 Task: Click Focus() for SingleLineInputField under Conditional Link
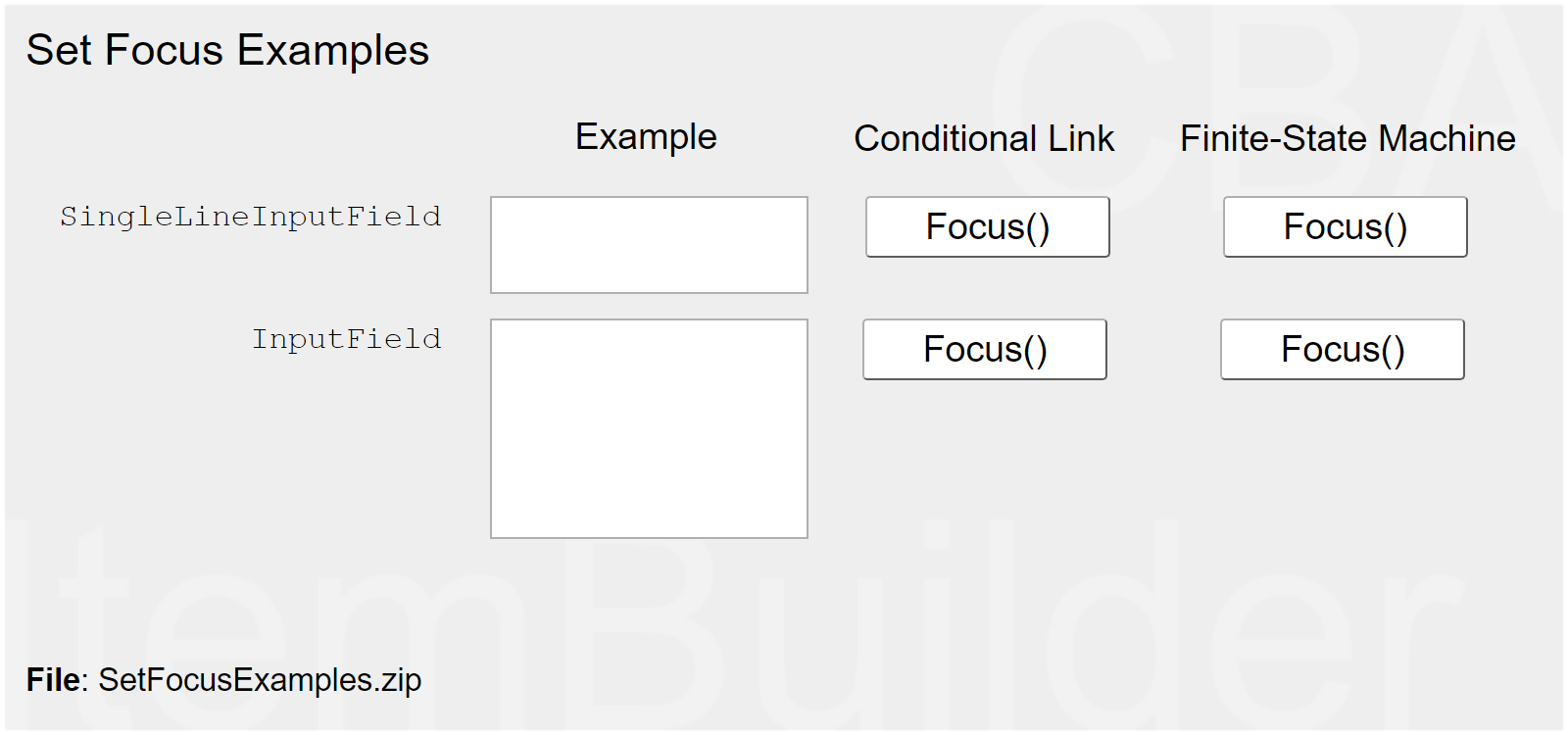(987, 227)
